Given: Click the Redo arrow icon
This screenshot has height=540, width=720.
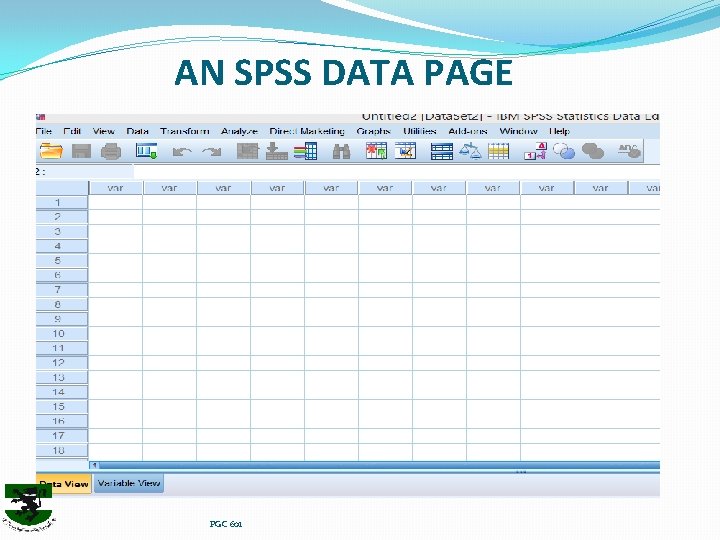Looking at the screenshot, I should tap(212, 152).
